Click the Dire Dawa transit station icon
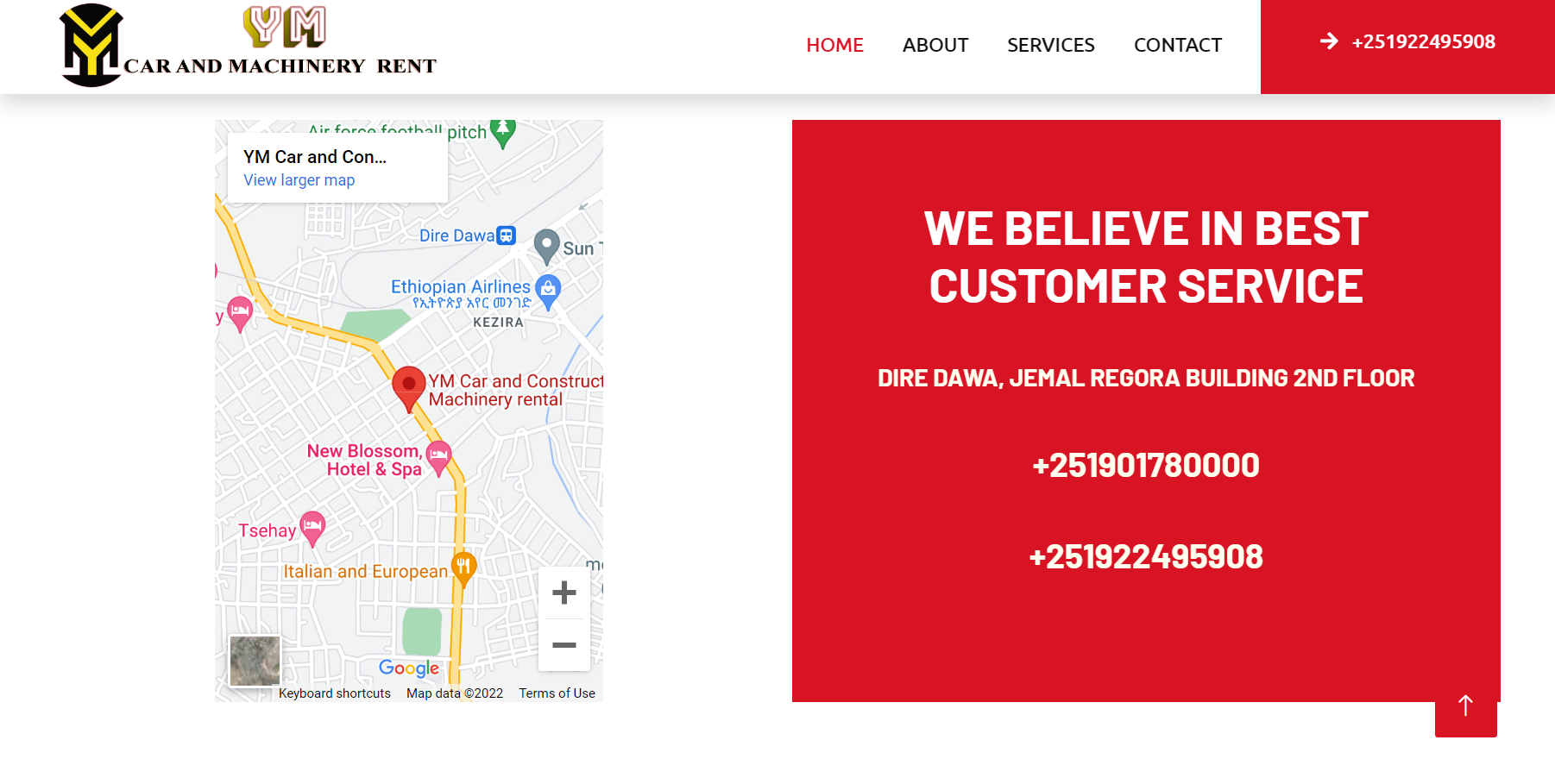 point(507,235)
